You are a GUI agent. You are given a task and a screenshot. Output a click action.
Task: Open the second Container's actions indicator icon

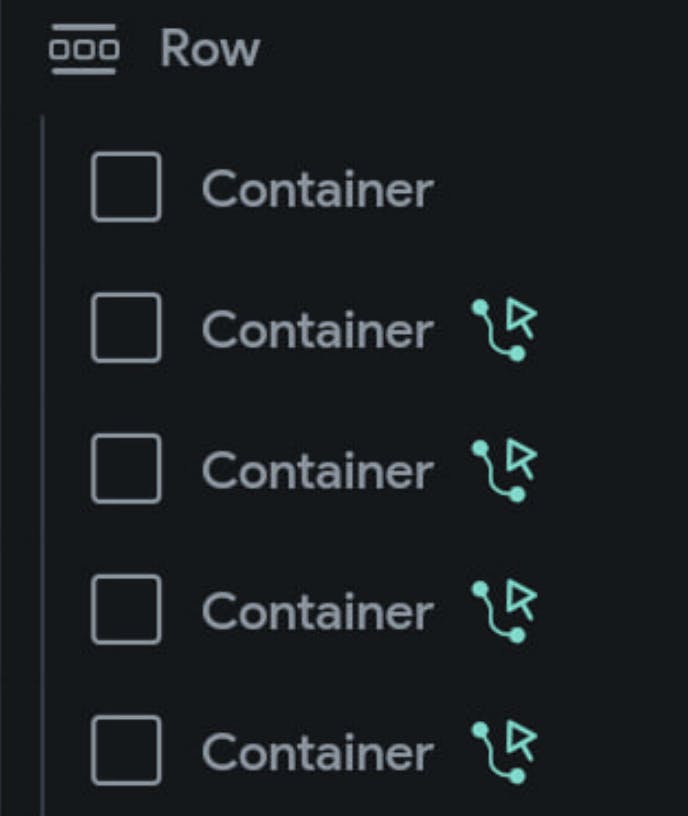click(x=505, y=329)
